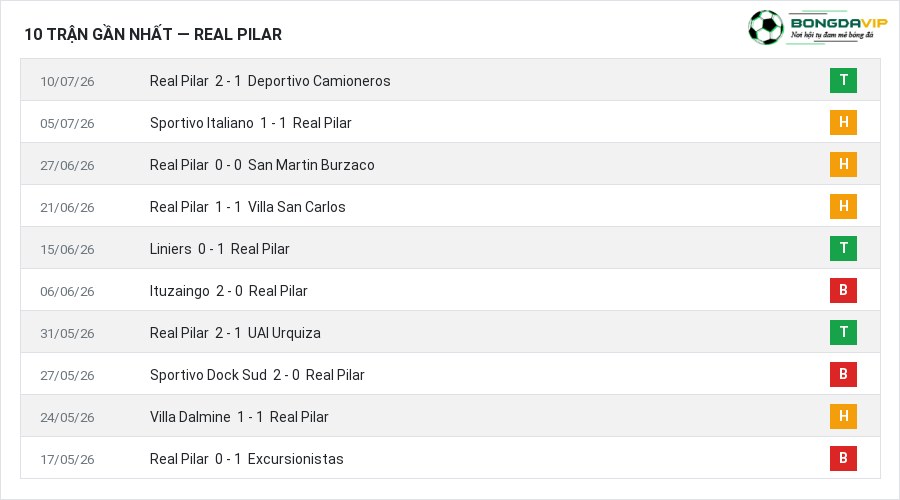Open the Real Pilar 2 - 1 Deportivo Camioneros match
900x500 pixels.
tap(270, 81)
